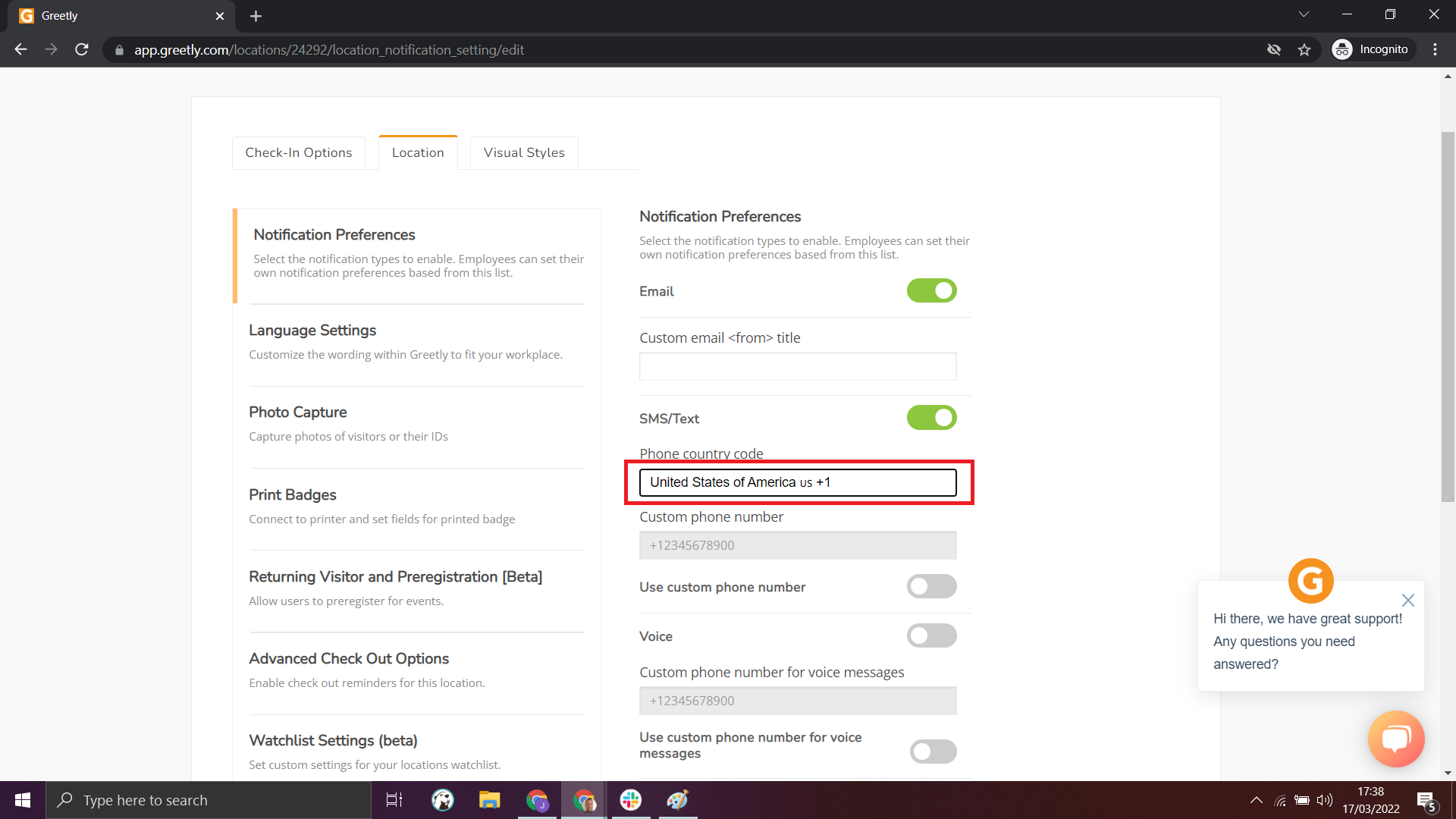
Task: Open the Paint palette app on taskbar
Action: pos(677,800)
